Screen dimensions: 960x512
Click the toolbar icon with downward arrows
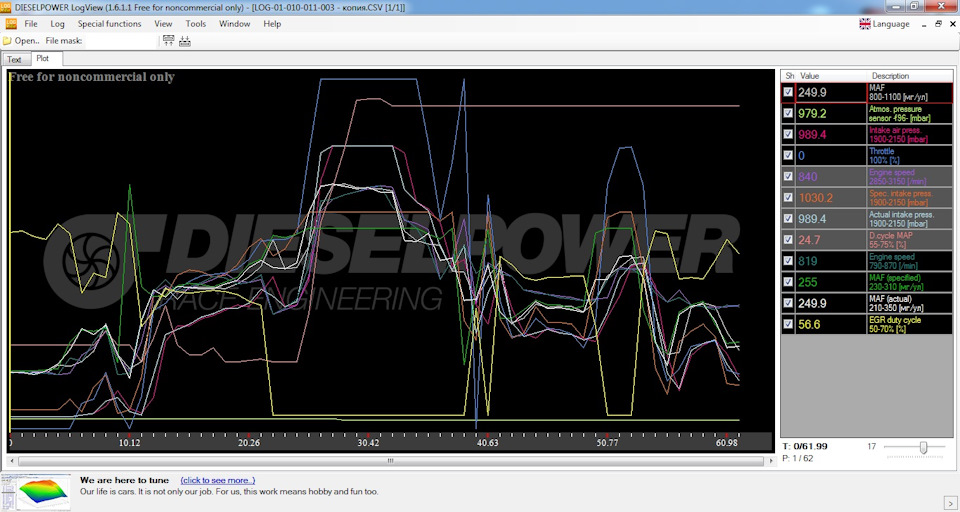[x=185, y=41]
